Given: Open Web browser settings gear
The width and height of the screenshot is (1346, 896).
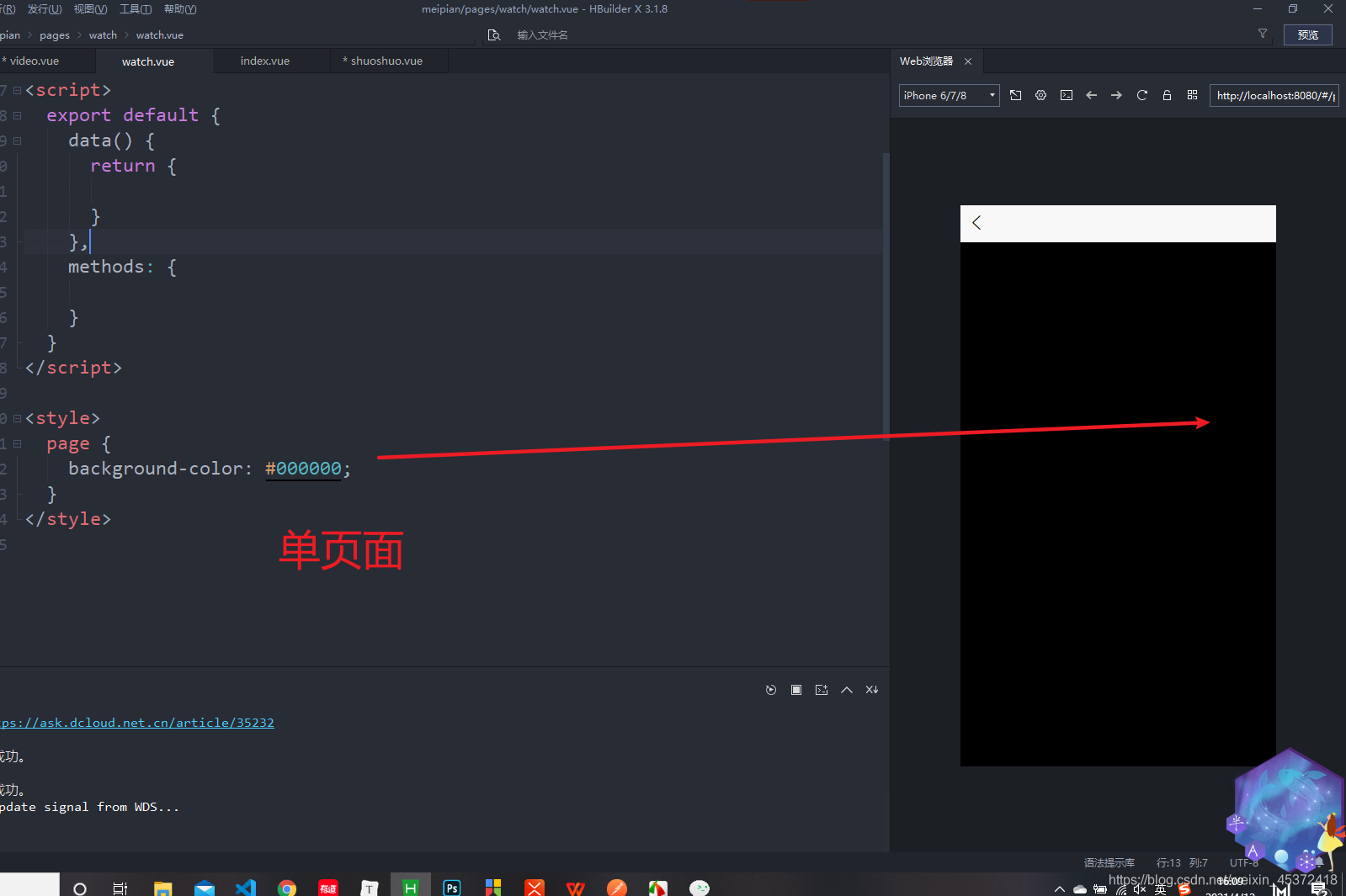Looking at the screenshot, I should (x=1041, y=95).
